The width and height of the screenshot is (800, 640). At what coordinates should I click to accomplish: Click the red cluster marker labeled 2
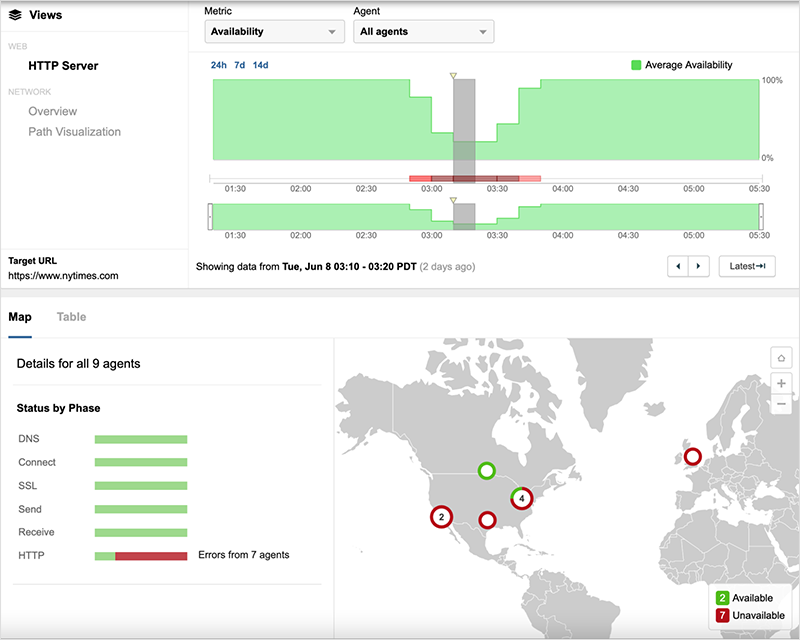click(x=441, y=516)
